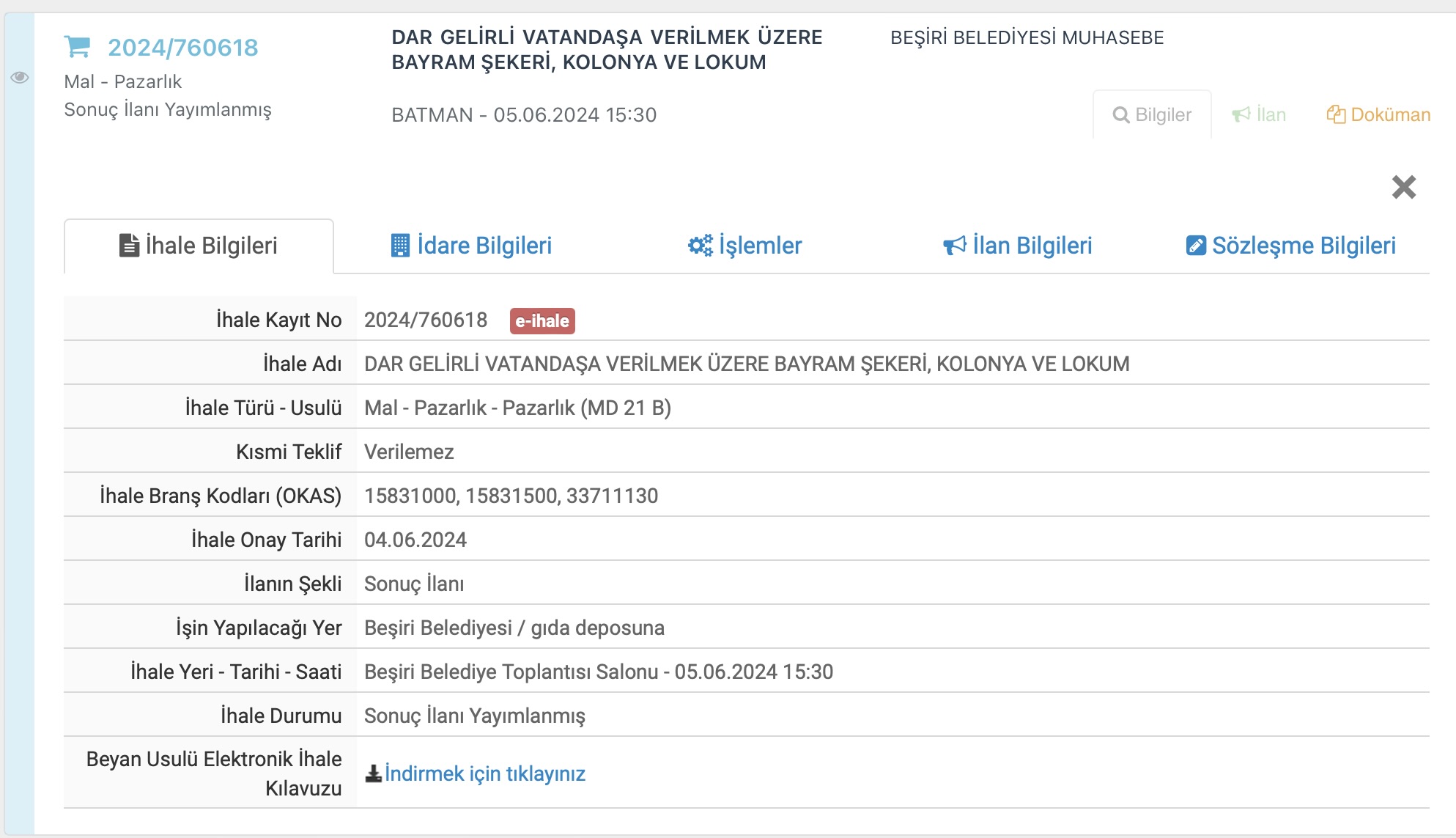This screenshot has width=1456, height=838.
Task: Switch to the İlan Bilgileri tab
Action: click(x=1032, y=246)
